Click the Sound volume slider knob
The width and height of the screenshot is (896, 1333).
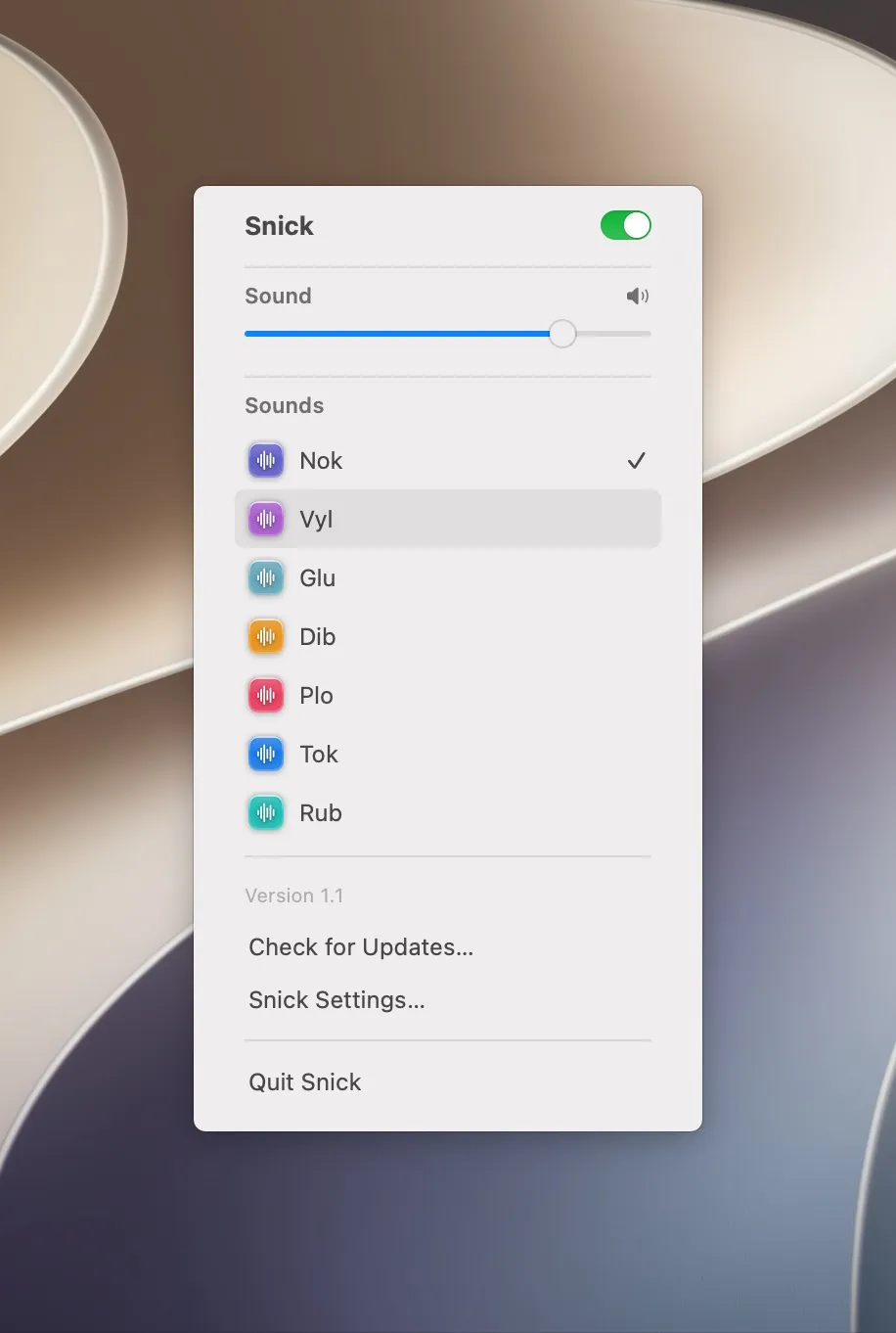pos(562,334)
